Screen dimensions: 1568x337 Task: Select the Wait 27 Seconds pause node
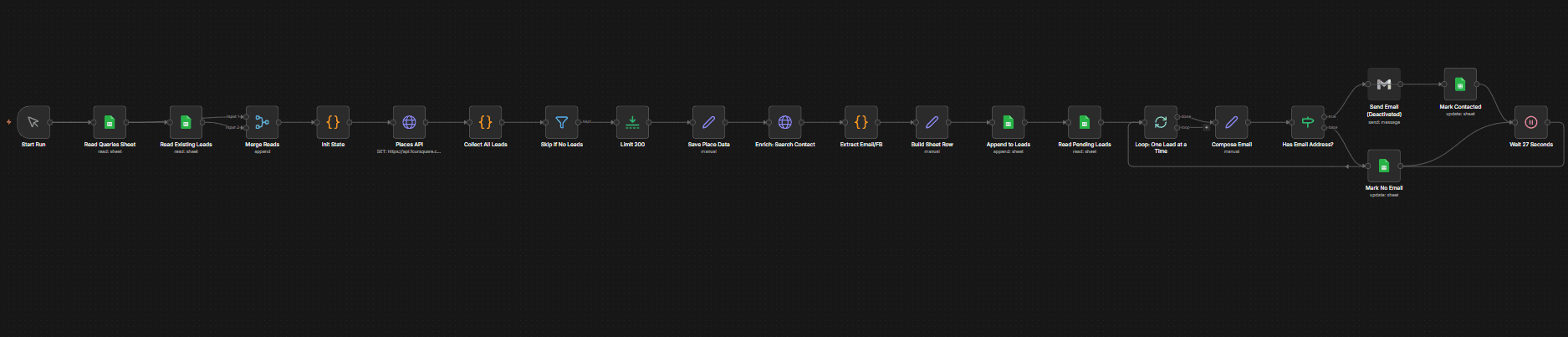click(1531, 122)
